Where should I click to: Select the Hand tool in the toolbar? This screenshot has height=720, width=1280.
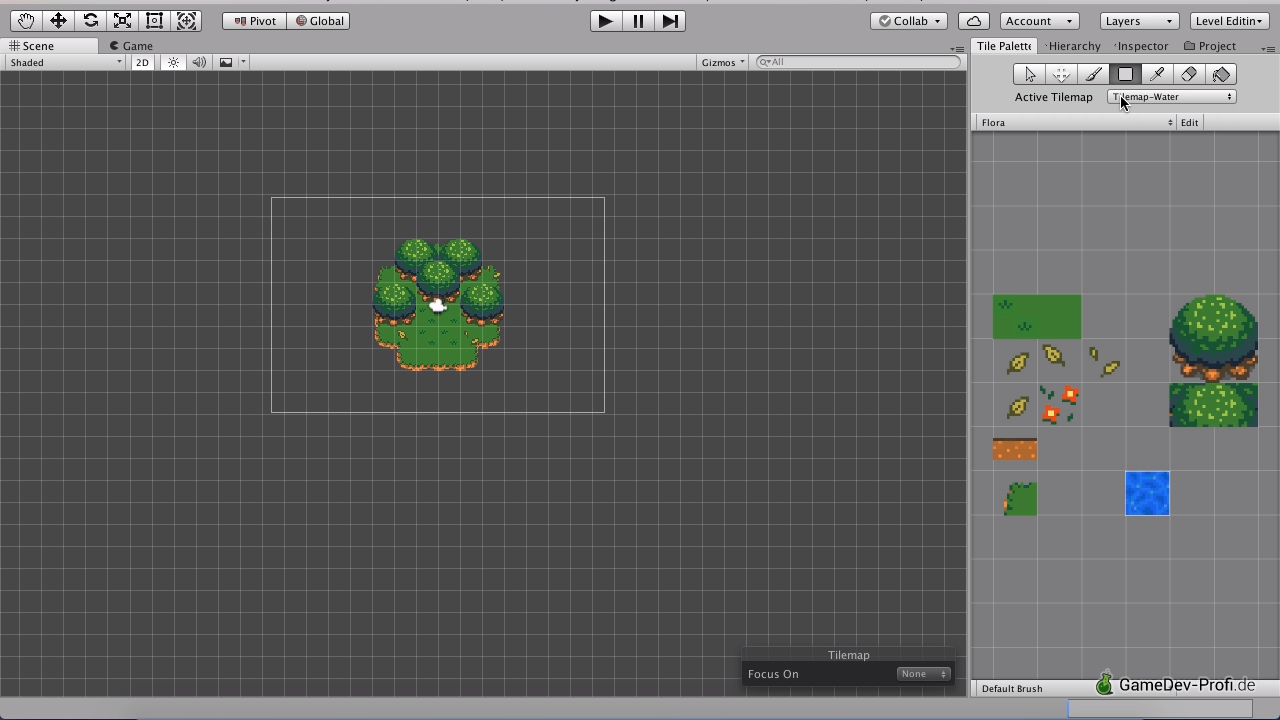coord(26,21)
